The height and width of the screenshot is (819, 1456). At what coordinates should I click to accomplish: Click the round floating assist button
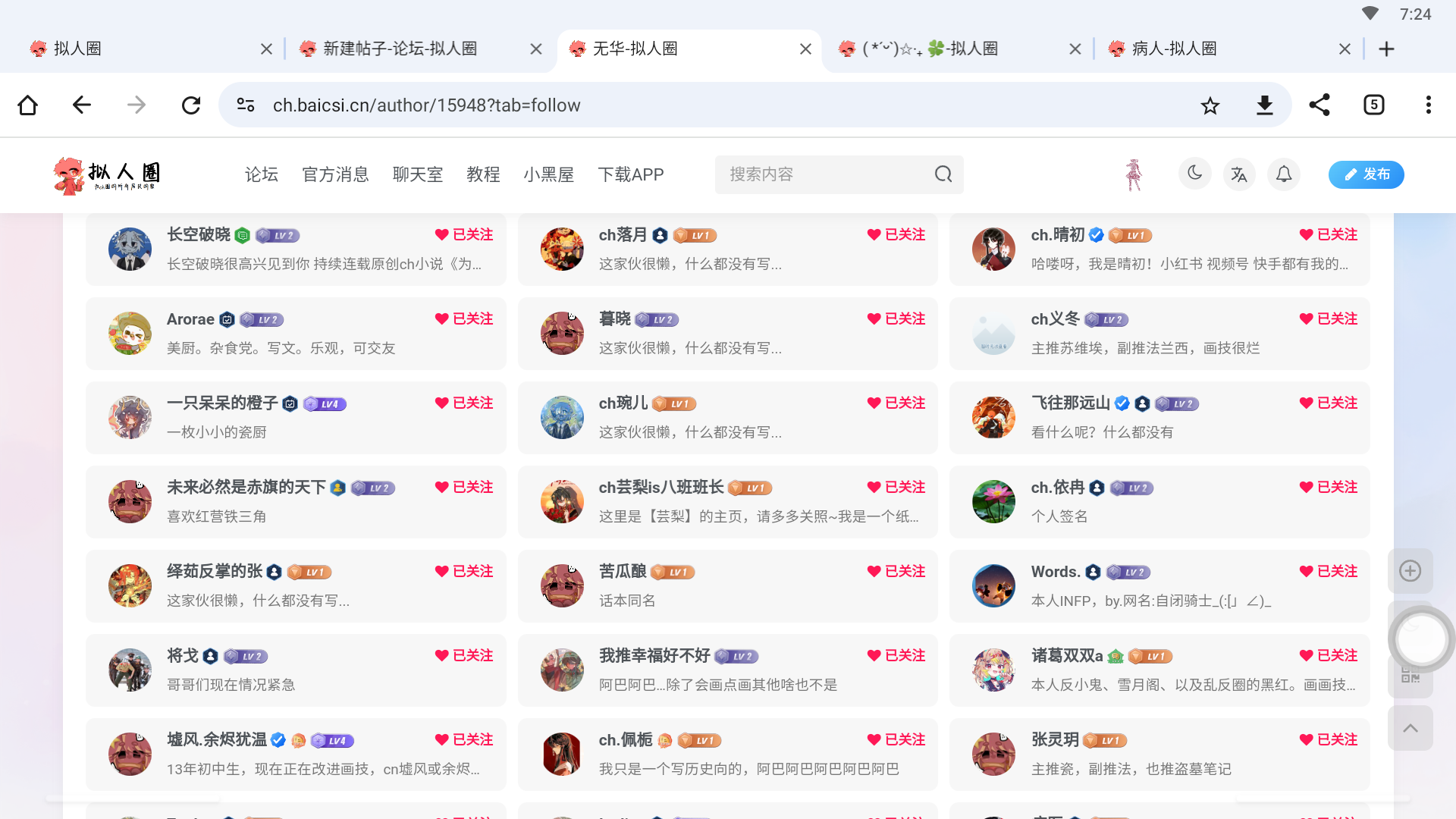(1422, 639)
